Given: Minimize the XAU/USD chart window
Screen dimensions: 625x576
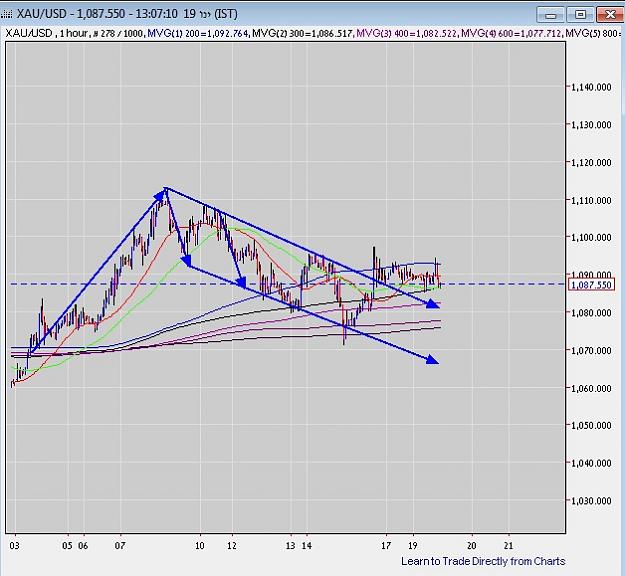Looking at the screenshot, I should (x=550, y=15).
